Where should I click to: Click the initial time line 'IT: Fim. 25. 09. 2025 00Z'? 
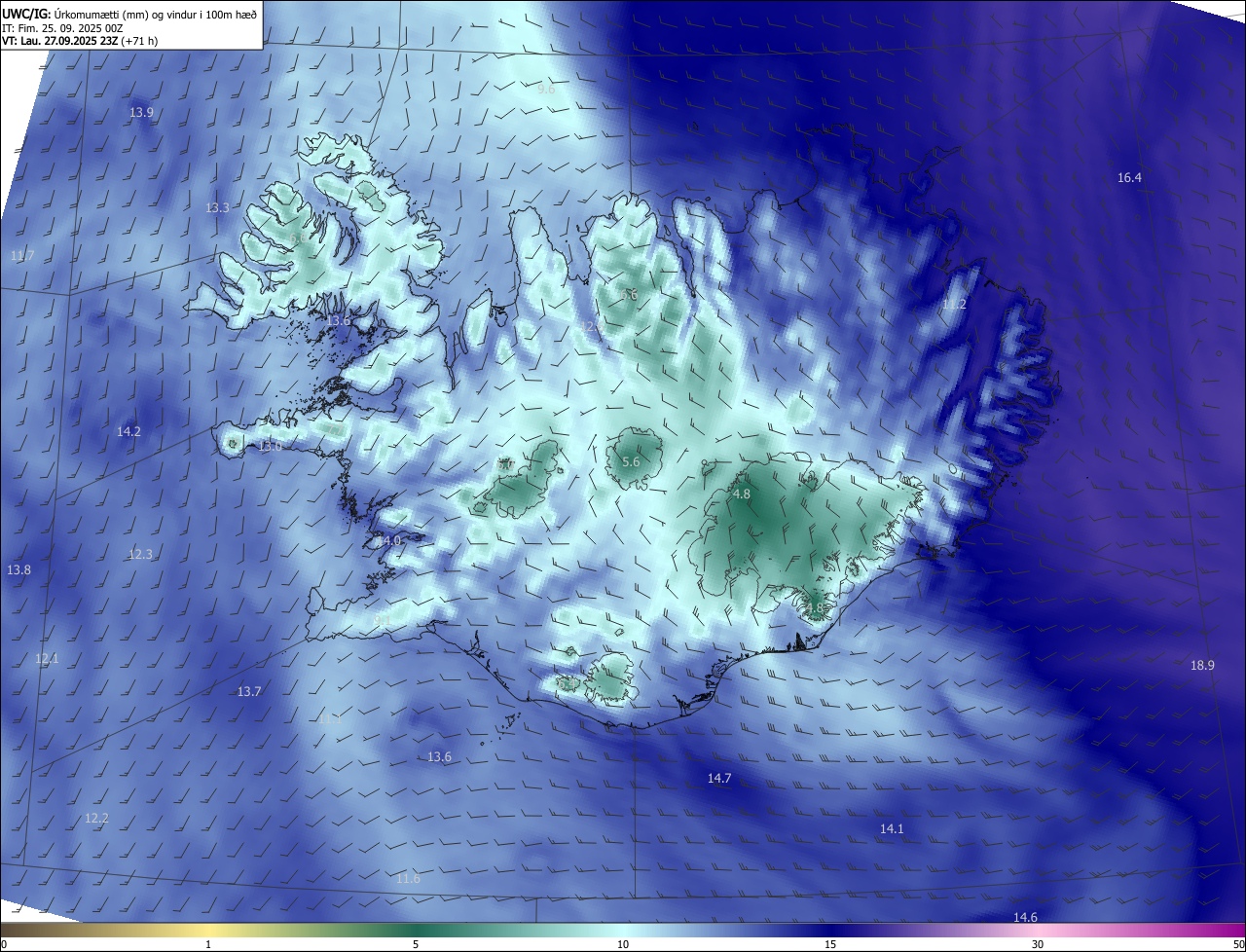(62, 27)
